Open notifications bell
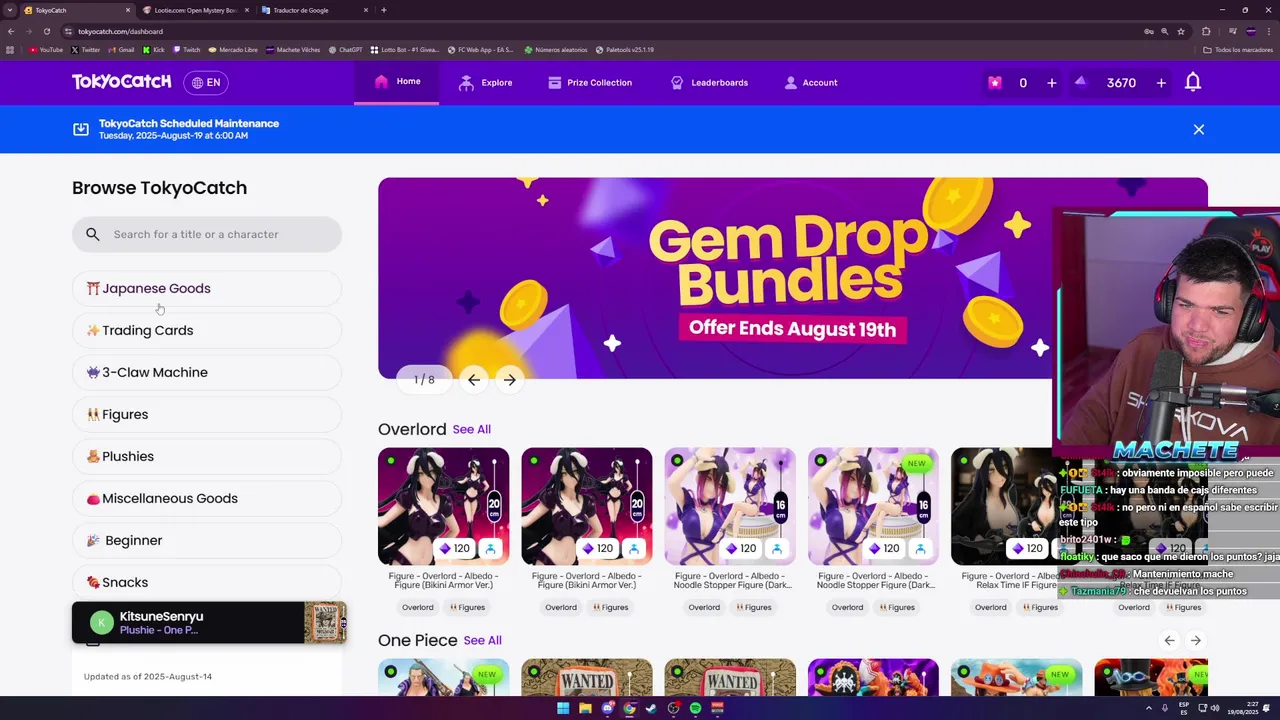Screen dimensions: 1280x720 point(1193,83)
